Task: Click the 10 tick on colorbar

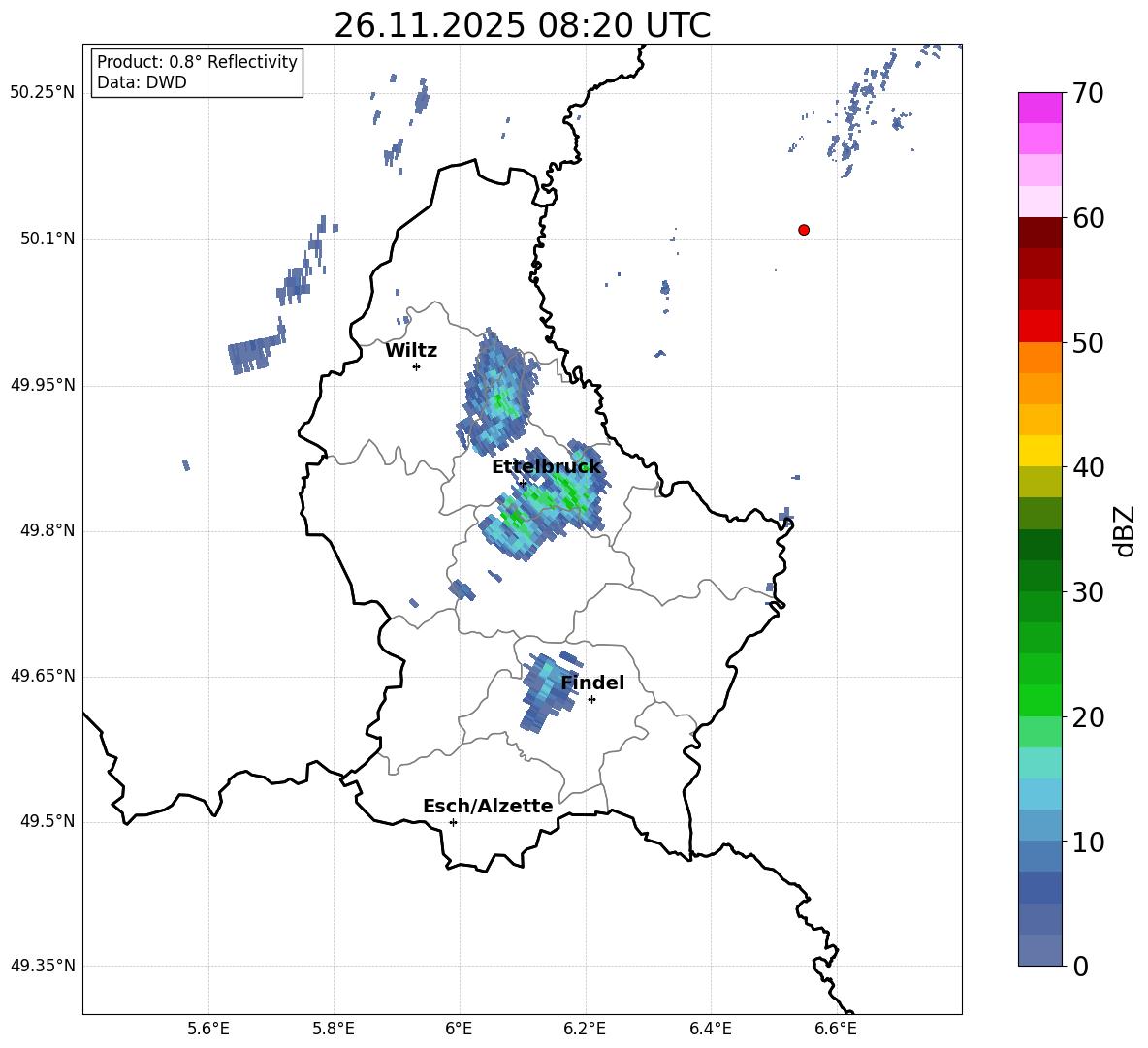Action: point(1088,842)
